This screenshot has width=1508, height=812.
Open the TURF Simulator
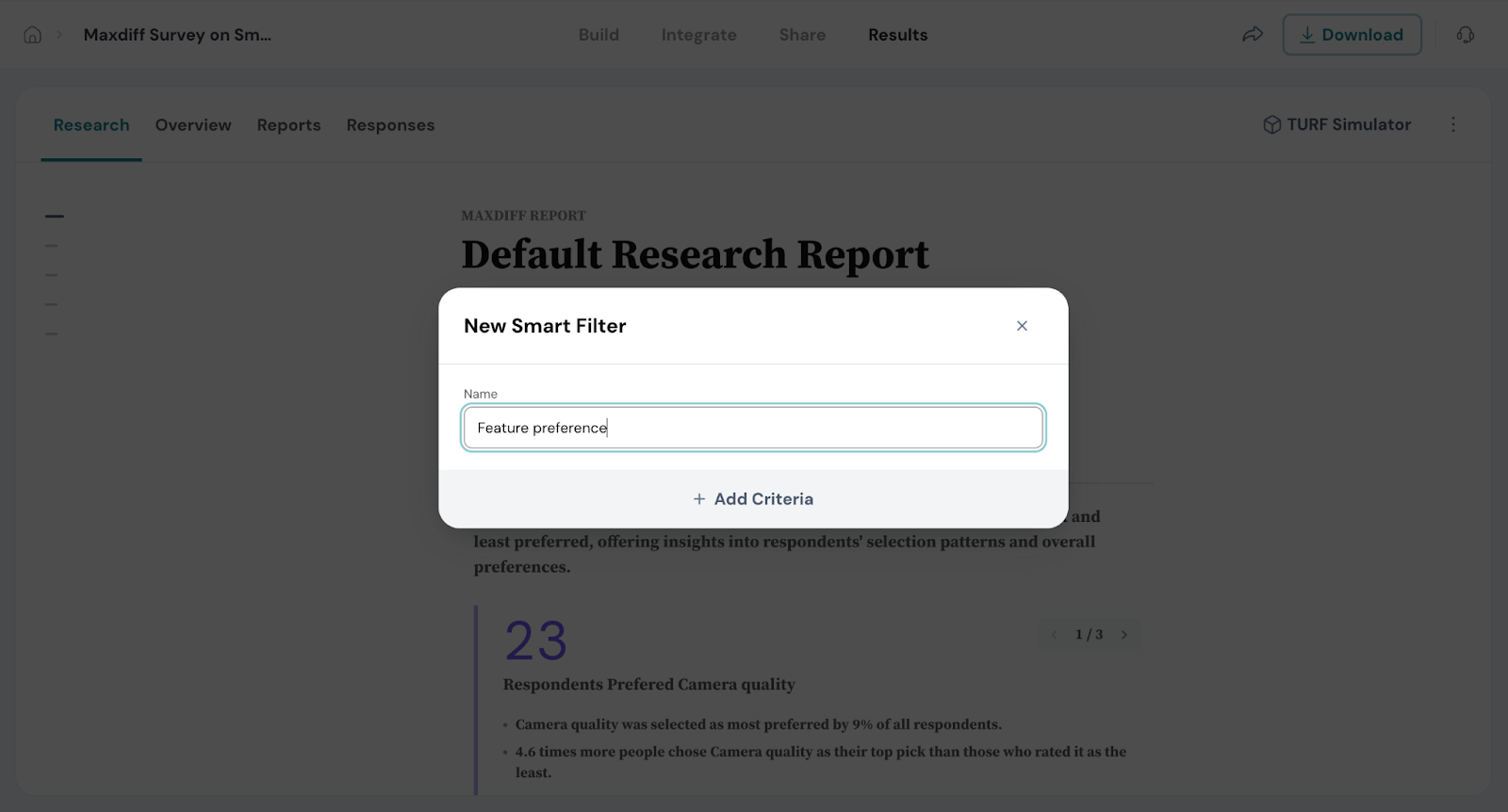1336,124
